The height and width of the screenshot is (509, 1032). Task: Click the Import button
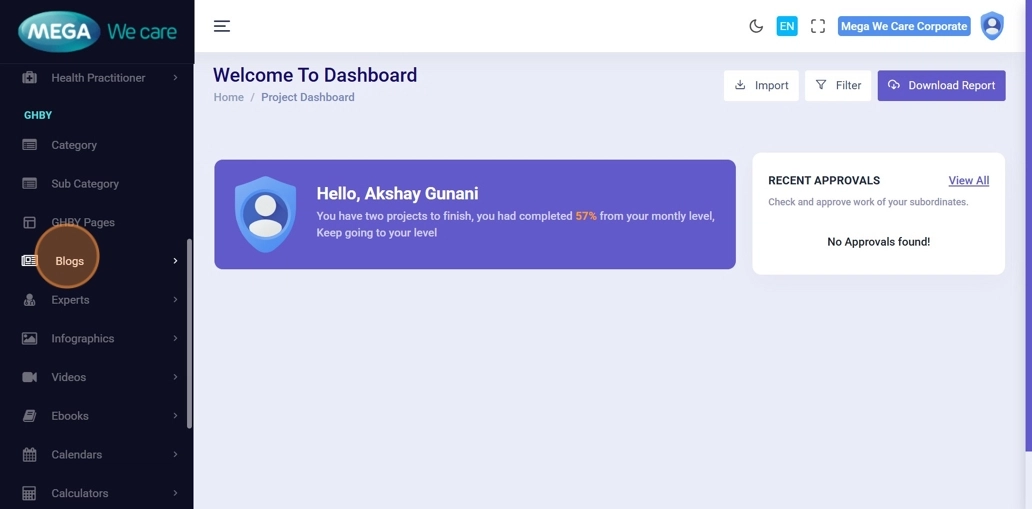pos(761,85)
